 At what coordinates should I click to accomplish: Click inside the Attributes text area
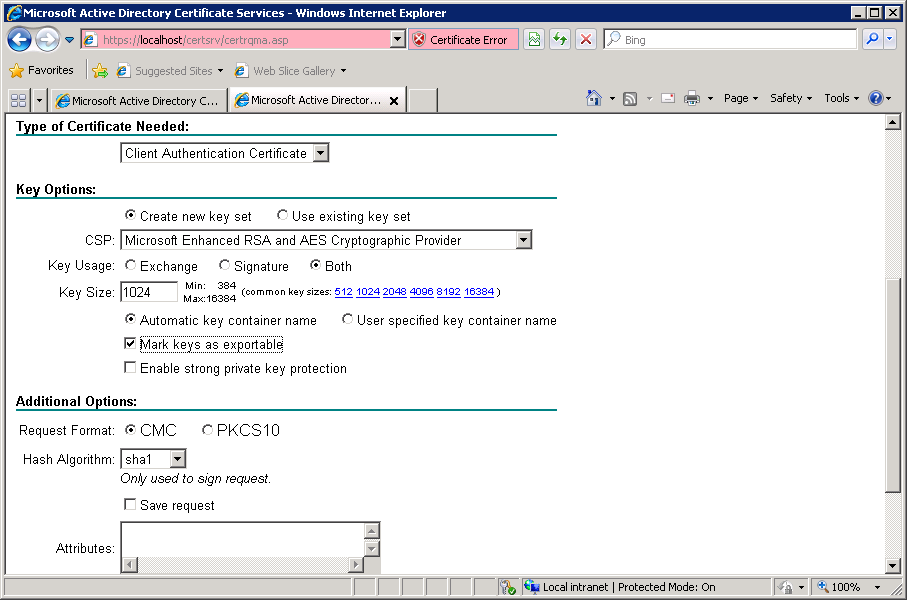pyautogui.click(x=243, y=539)
